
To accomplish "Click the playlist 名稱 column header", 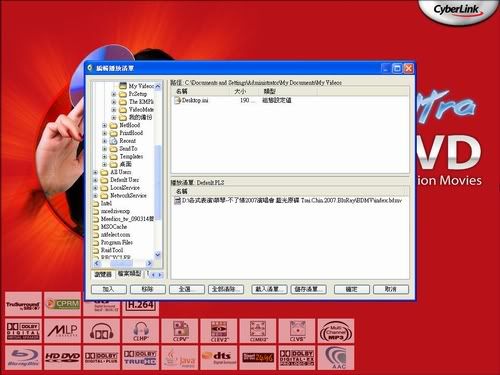I will (290, 191).
